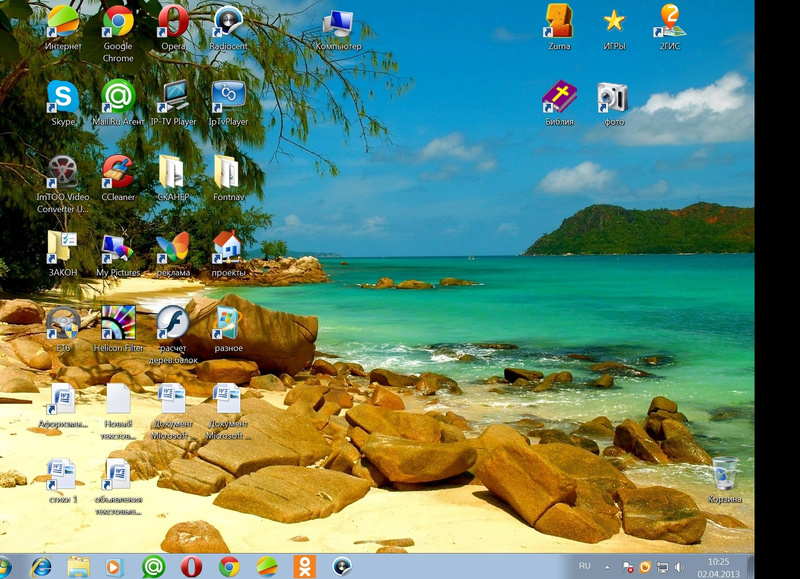Screen dimensions: 800x579
Task: Open CCleaner desktop shortcut
Action: [x=118, y=172]
